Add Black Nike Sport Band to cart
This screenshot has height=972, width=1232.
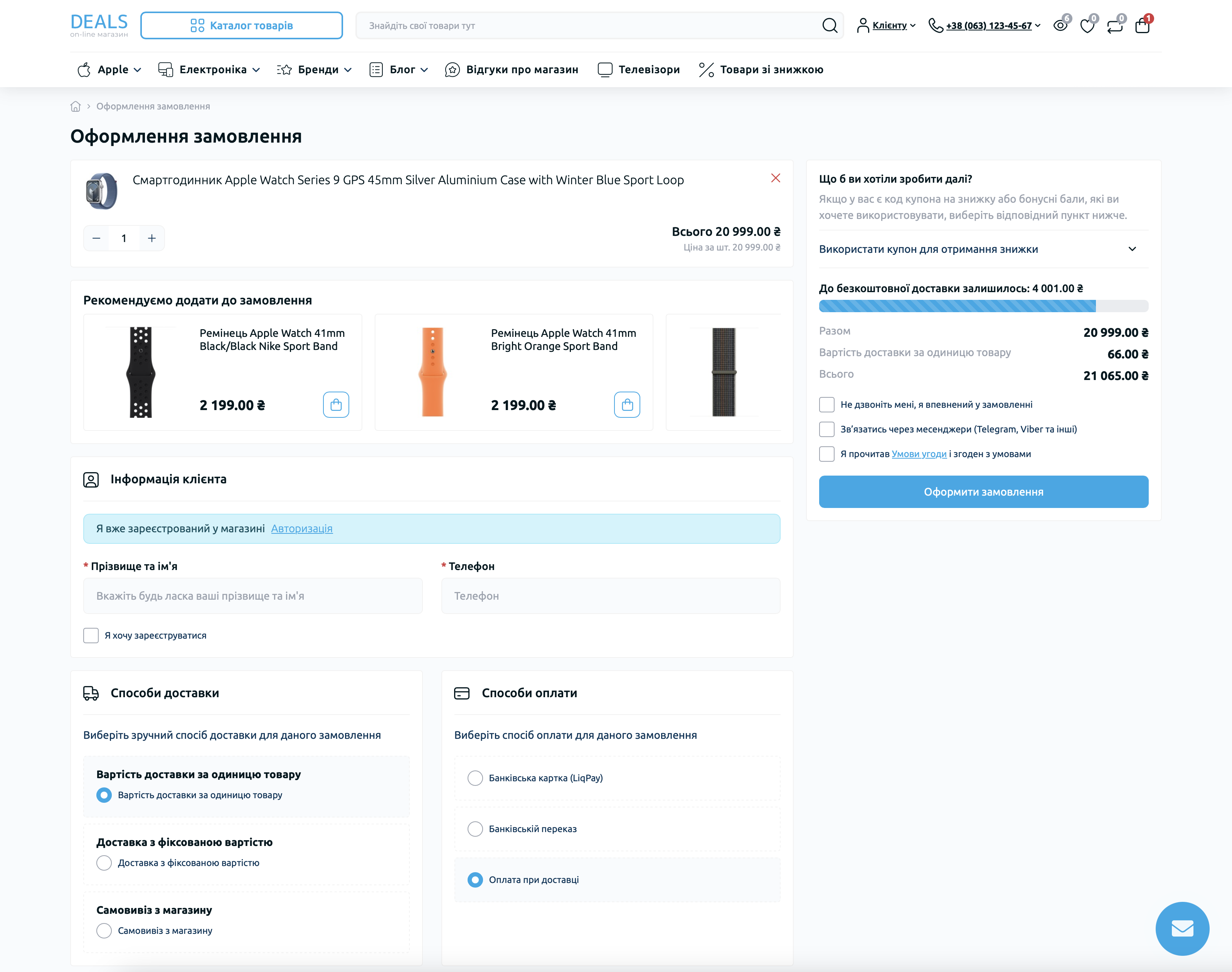336,405
